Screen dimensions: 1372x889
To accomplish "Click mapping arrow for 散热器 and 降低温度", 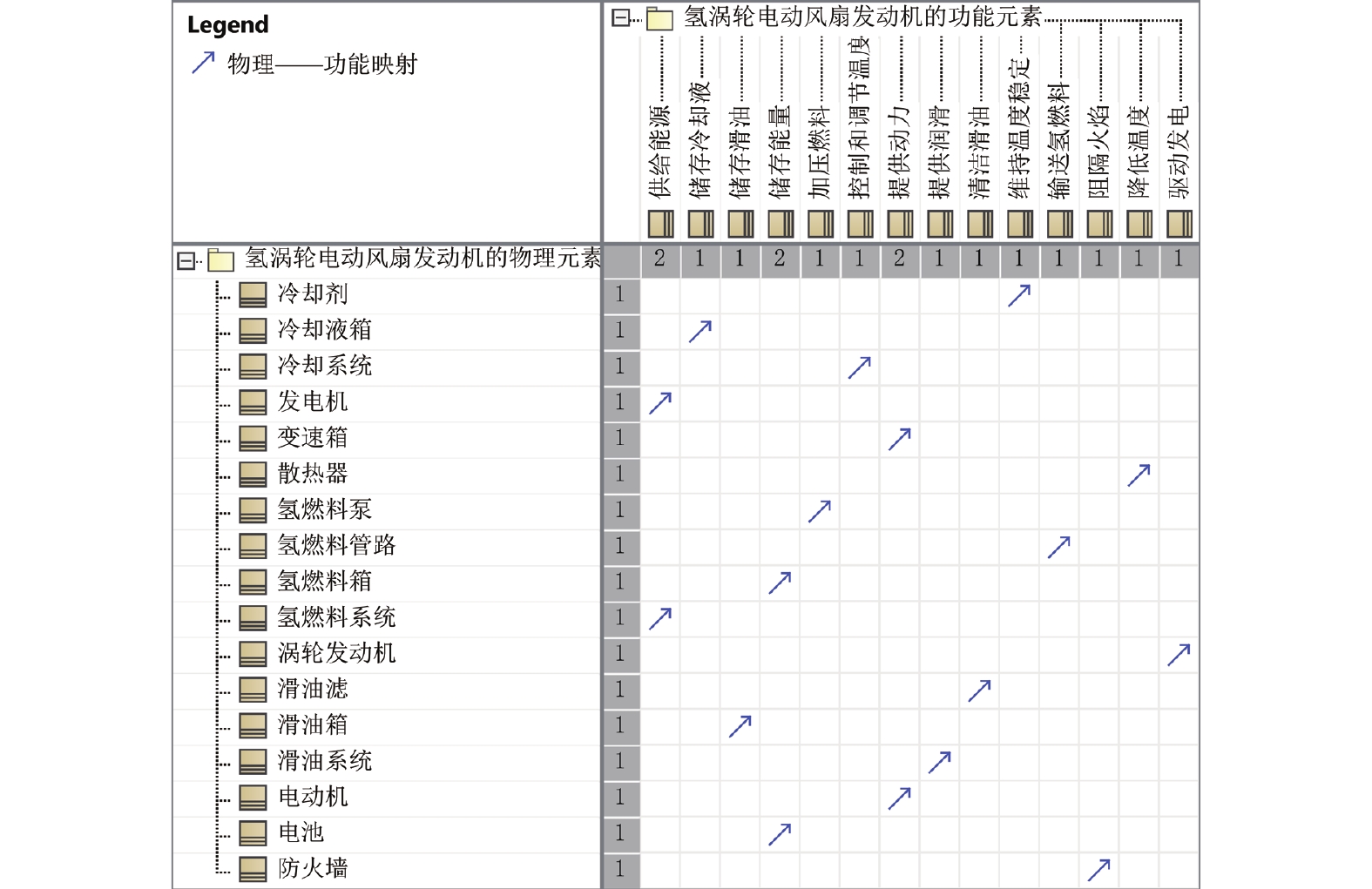I will (x=1139, y=475).
